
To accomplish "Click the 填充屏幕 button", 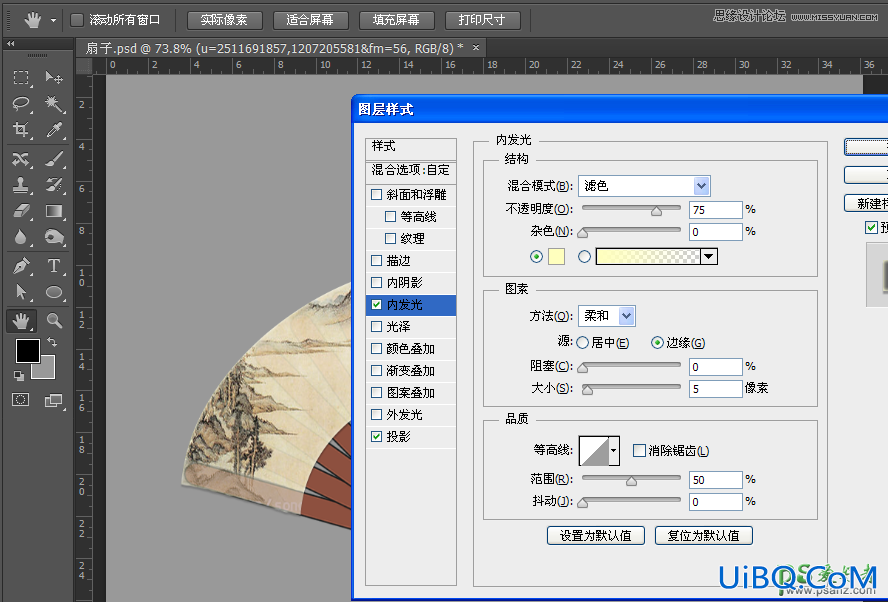I will 396,20.
